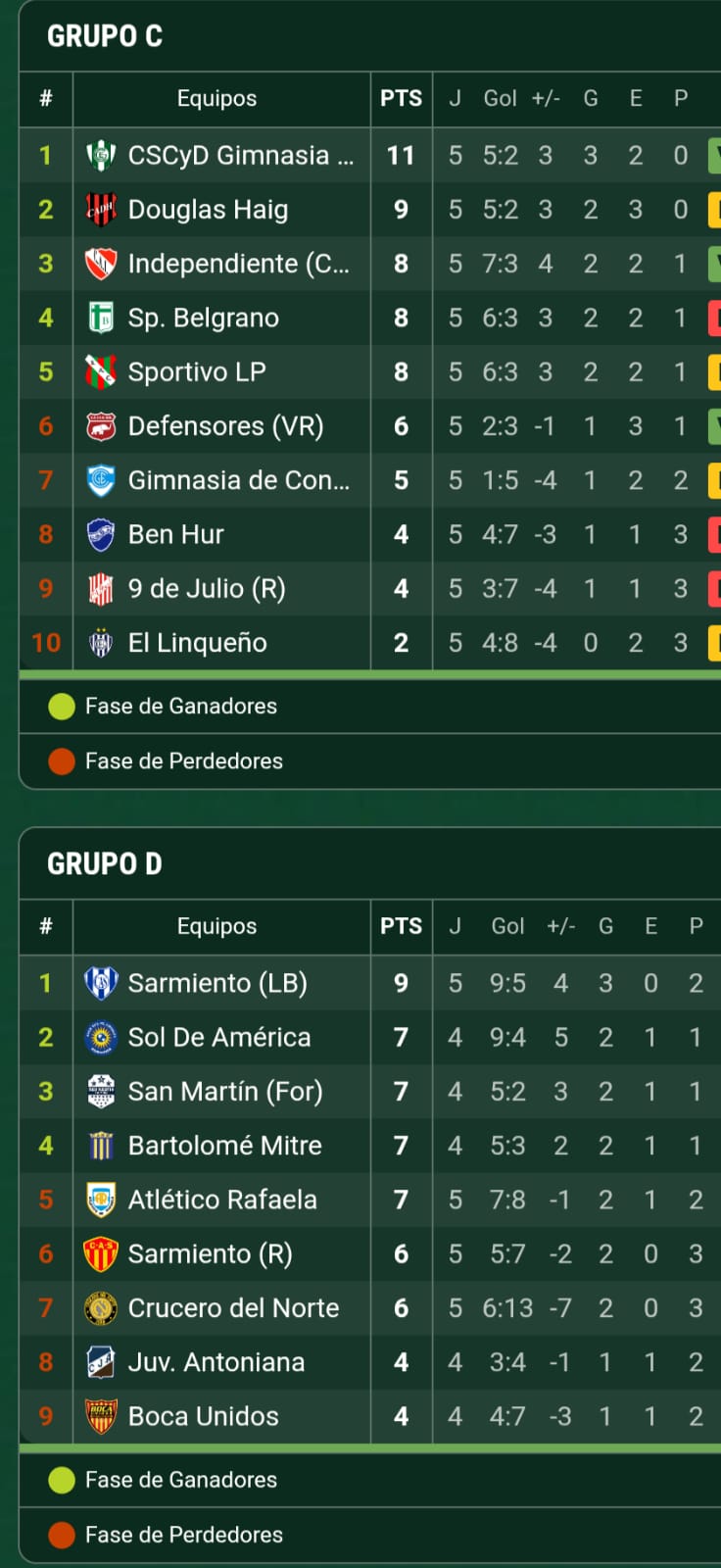Click the Sarmiento (R) team badge

point(101,1254)
